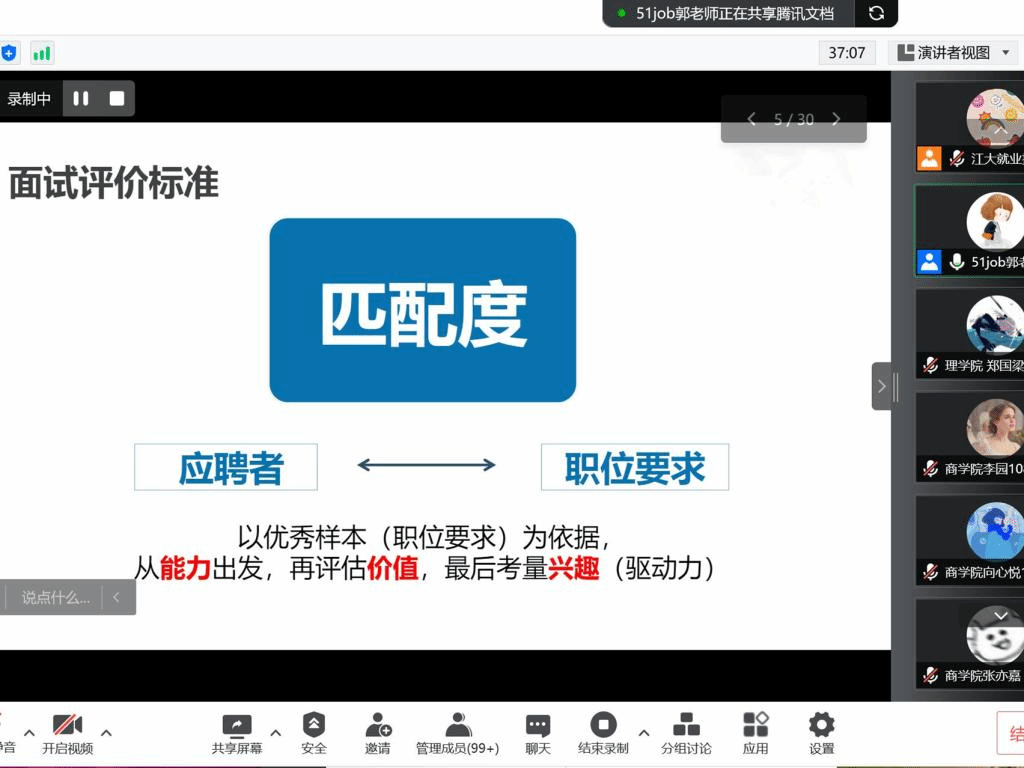Open the Apps (应用) icon
1024x768 pixels.
[755, 725]
